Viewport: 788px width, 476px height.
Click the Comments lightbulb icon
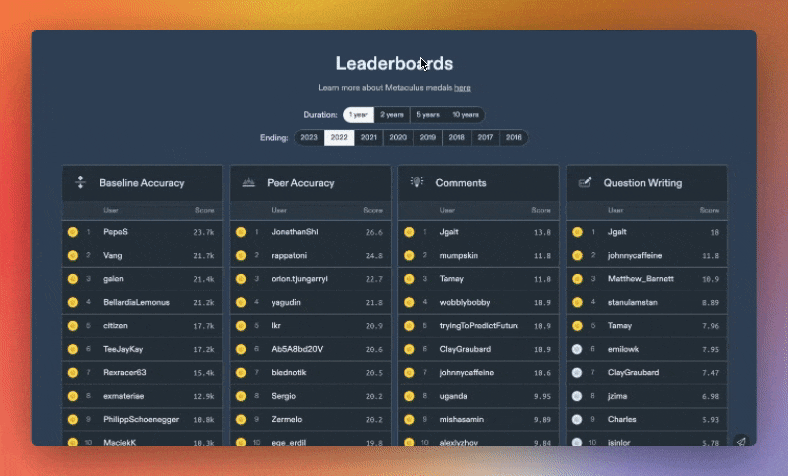(416, 183)
